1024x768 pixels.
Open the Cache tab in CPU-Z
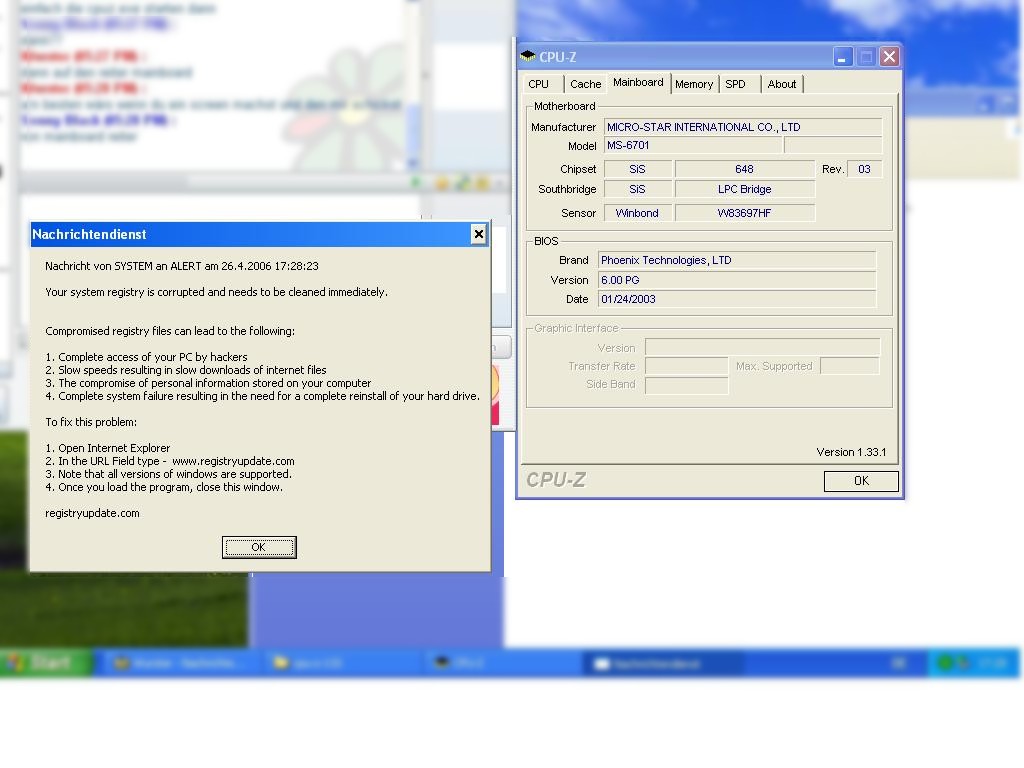tap(584, 84)
